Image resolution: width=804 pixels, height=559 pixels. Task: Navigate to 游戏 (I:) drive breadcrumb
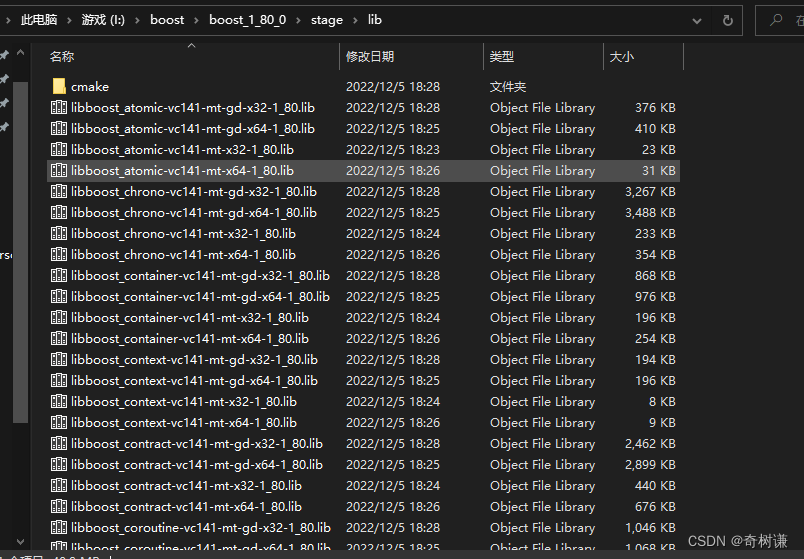pyautogui.click(x=103, y=20)
